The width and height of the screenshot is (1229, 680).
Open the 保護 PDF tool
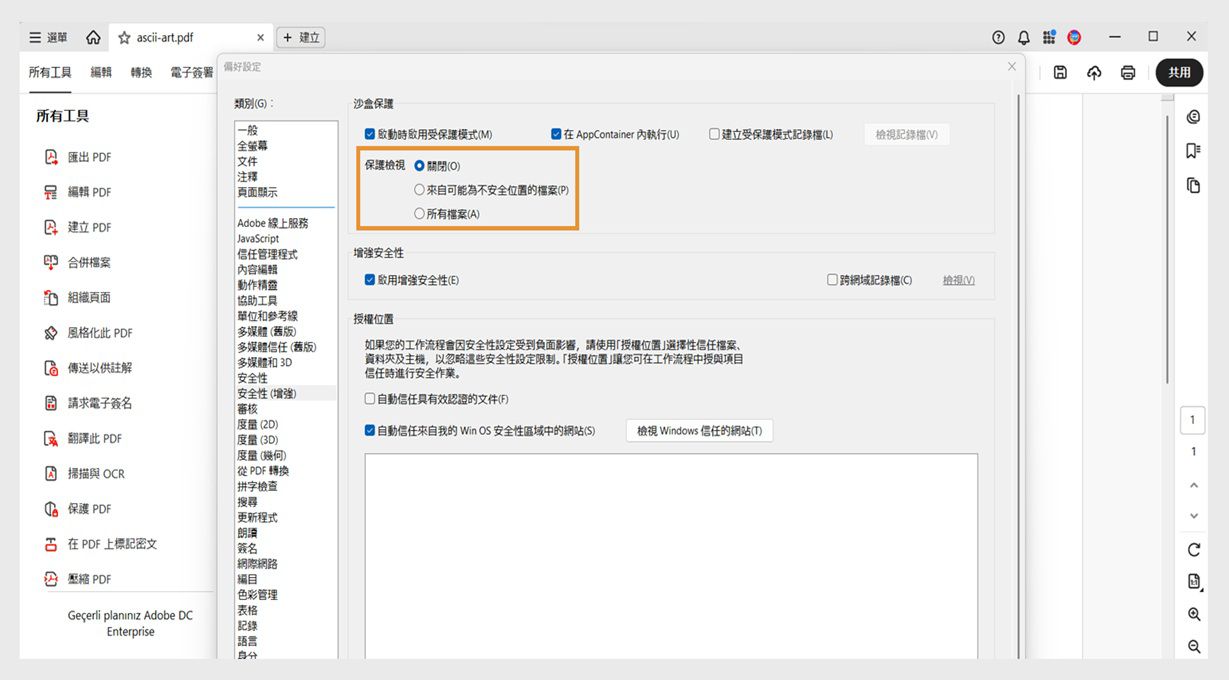pyautogui.click(x=83, y=508)
